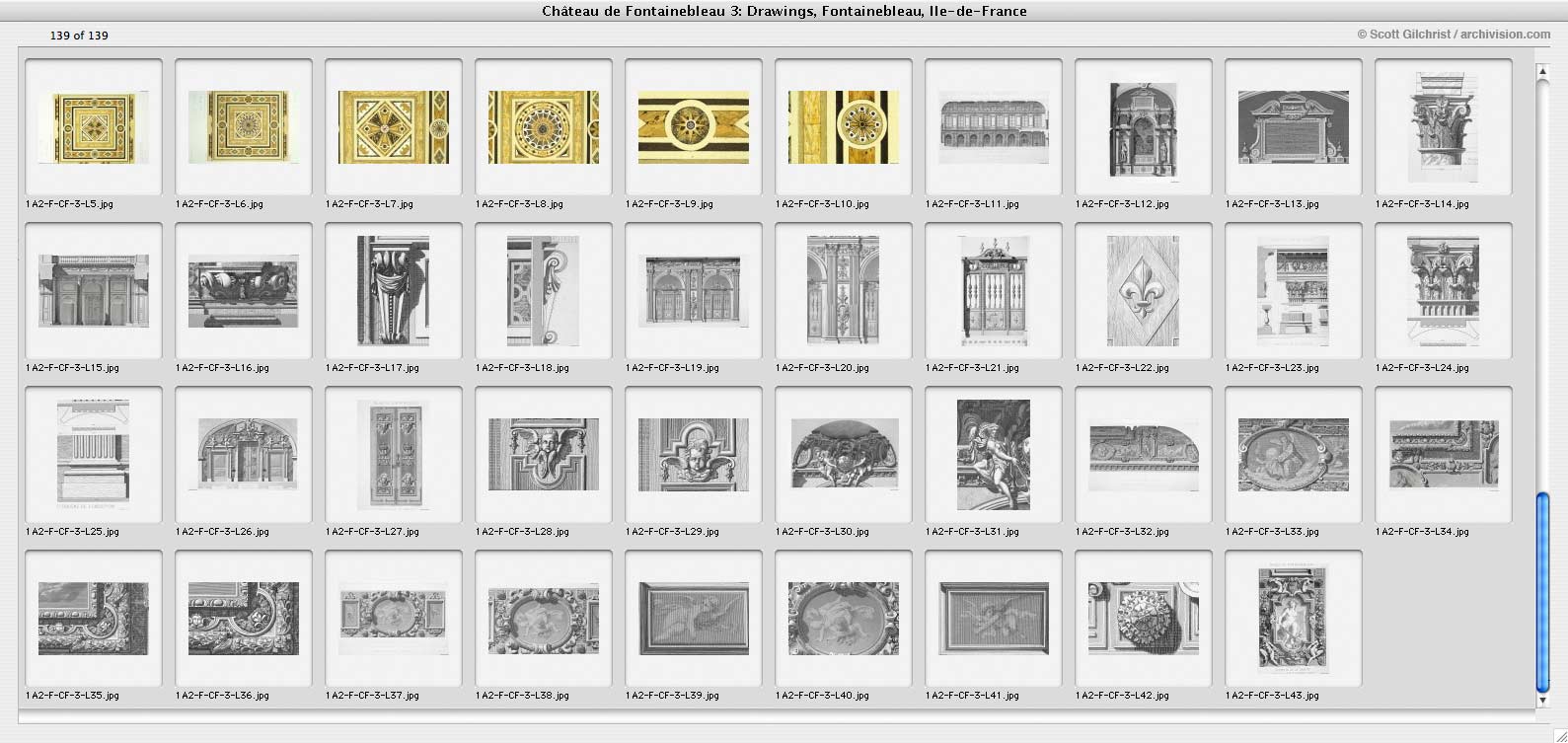Open cherub face thumbnail 1A2-F-CF-3-L29.jpg

point(694,456)
